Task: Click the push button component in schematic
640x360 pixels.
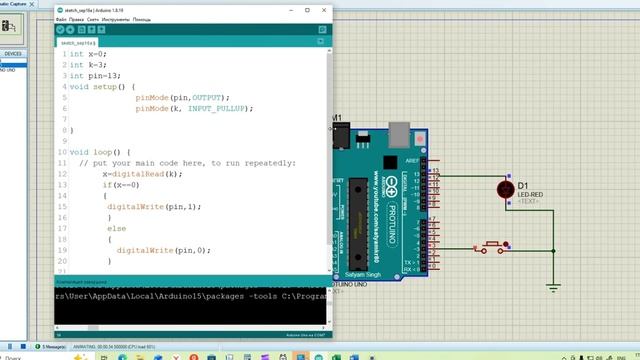Action: click(492, 247)
